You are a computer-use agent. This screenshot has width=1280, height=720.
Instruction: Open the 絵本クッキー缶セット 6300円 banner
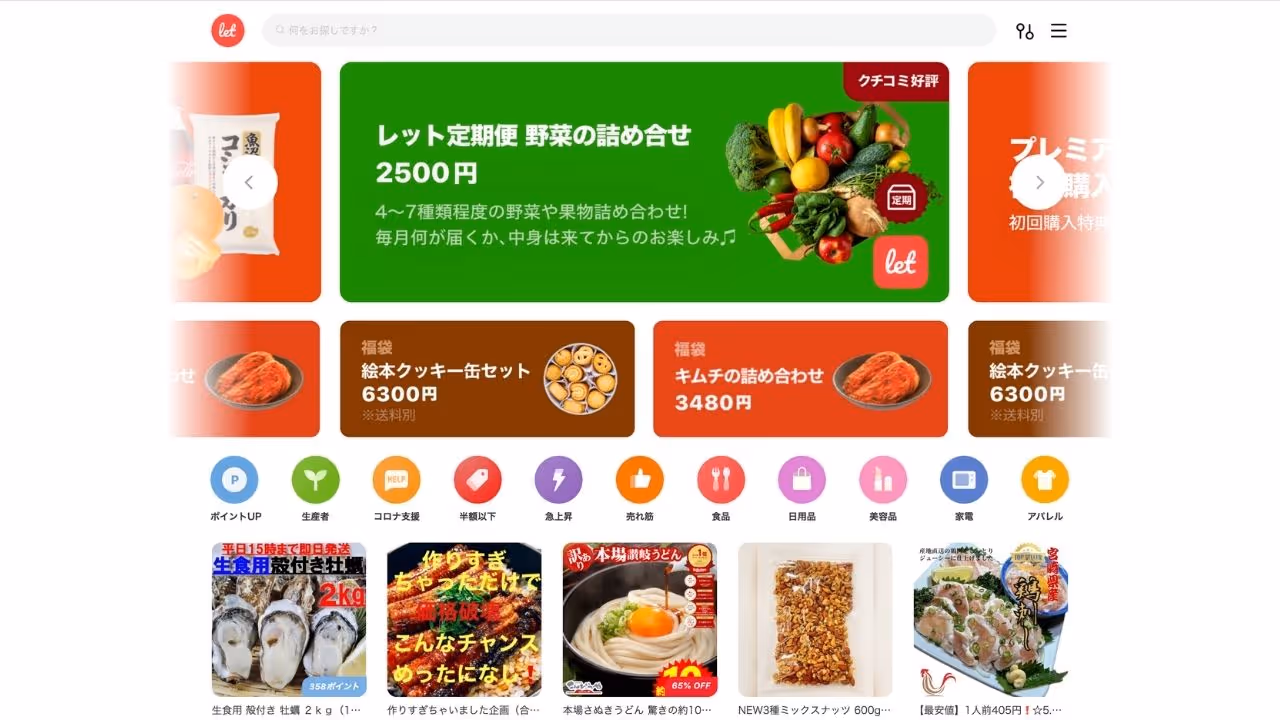tap(487, 379)
